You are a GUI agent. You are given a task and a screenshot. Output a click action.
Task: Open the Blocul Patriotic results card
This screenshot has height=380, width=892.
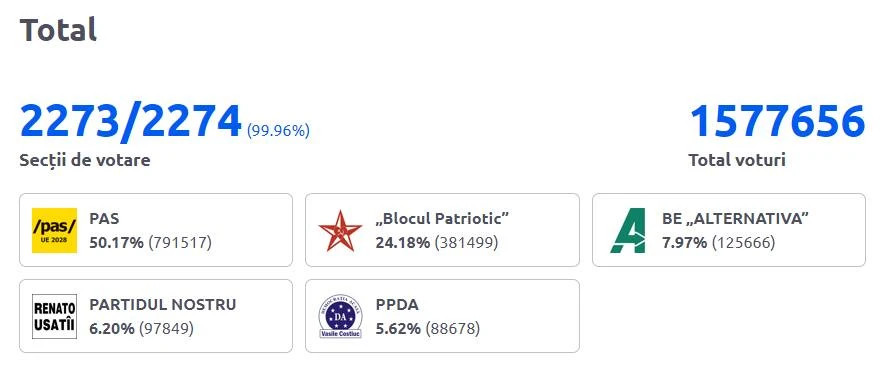442,230
